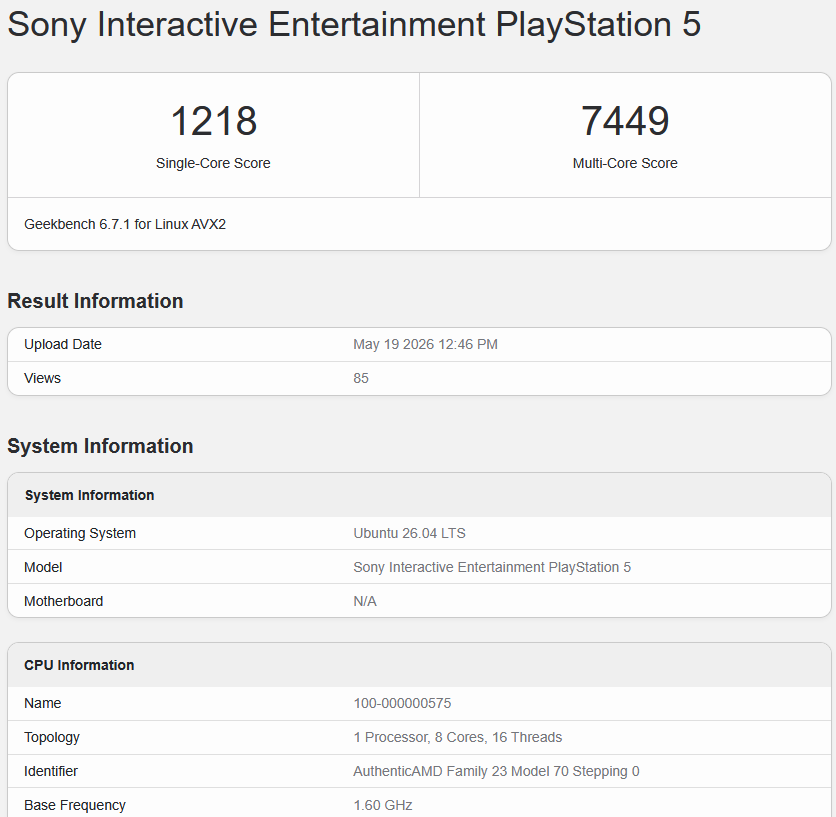Click AuthenticAMD Family 23 Model 70 Stepping 0
Image resolution: width=836 pixels, height=817 pixels.
click(496, 771)
